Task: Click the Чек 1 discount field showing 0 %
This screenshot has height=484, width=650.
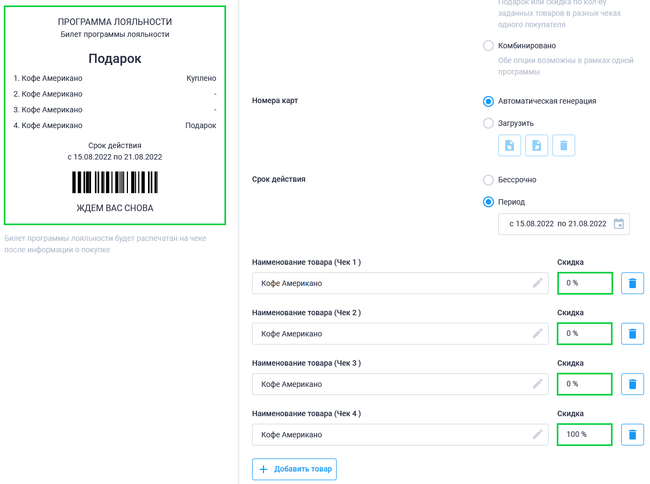Action: (x=585, y=283)
